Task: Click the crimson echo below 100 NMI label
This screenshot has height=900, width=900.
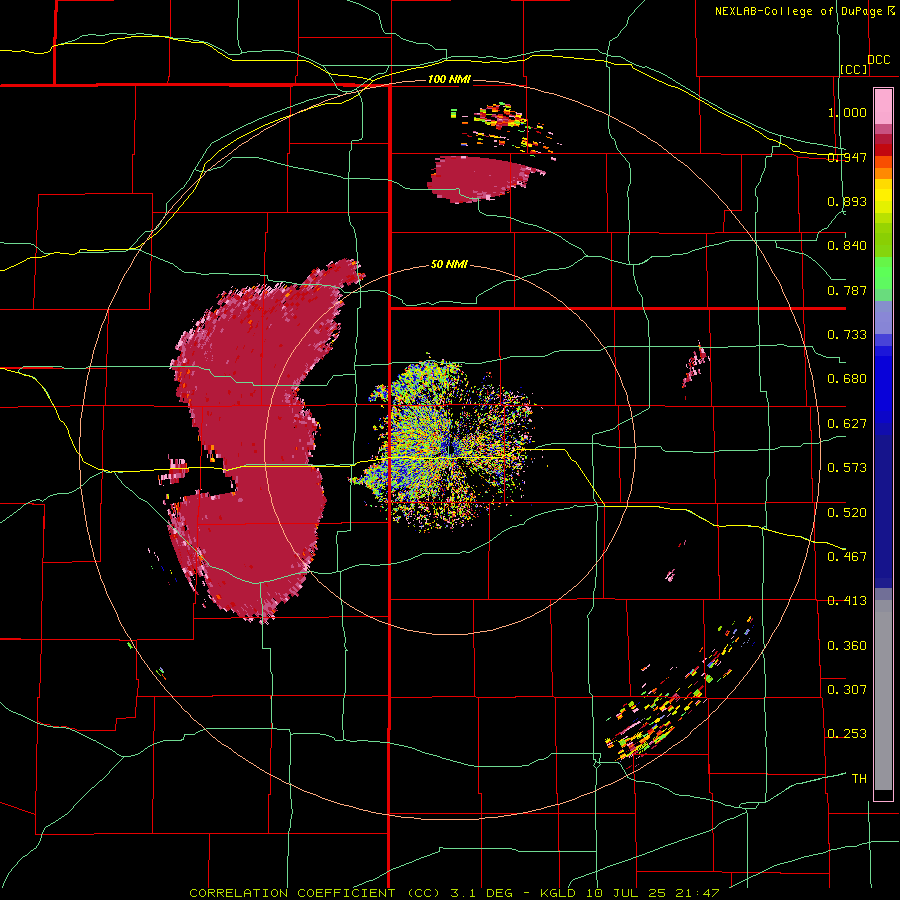Action: [479, 178]
